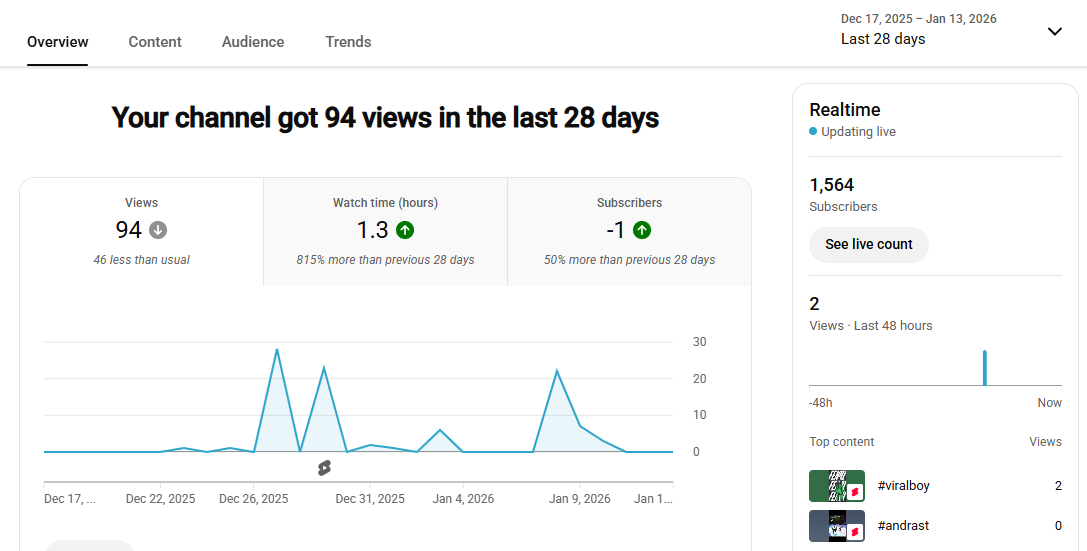Click the green up-arrow next to Subscribers count

pos(642,230)
